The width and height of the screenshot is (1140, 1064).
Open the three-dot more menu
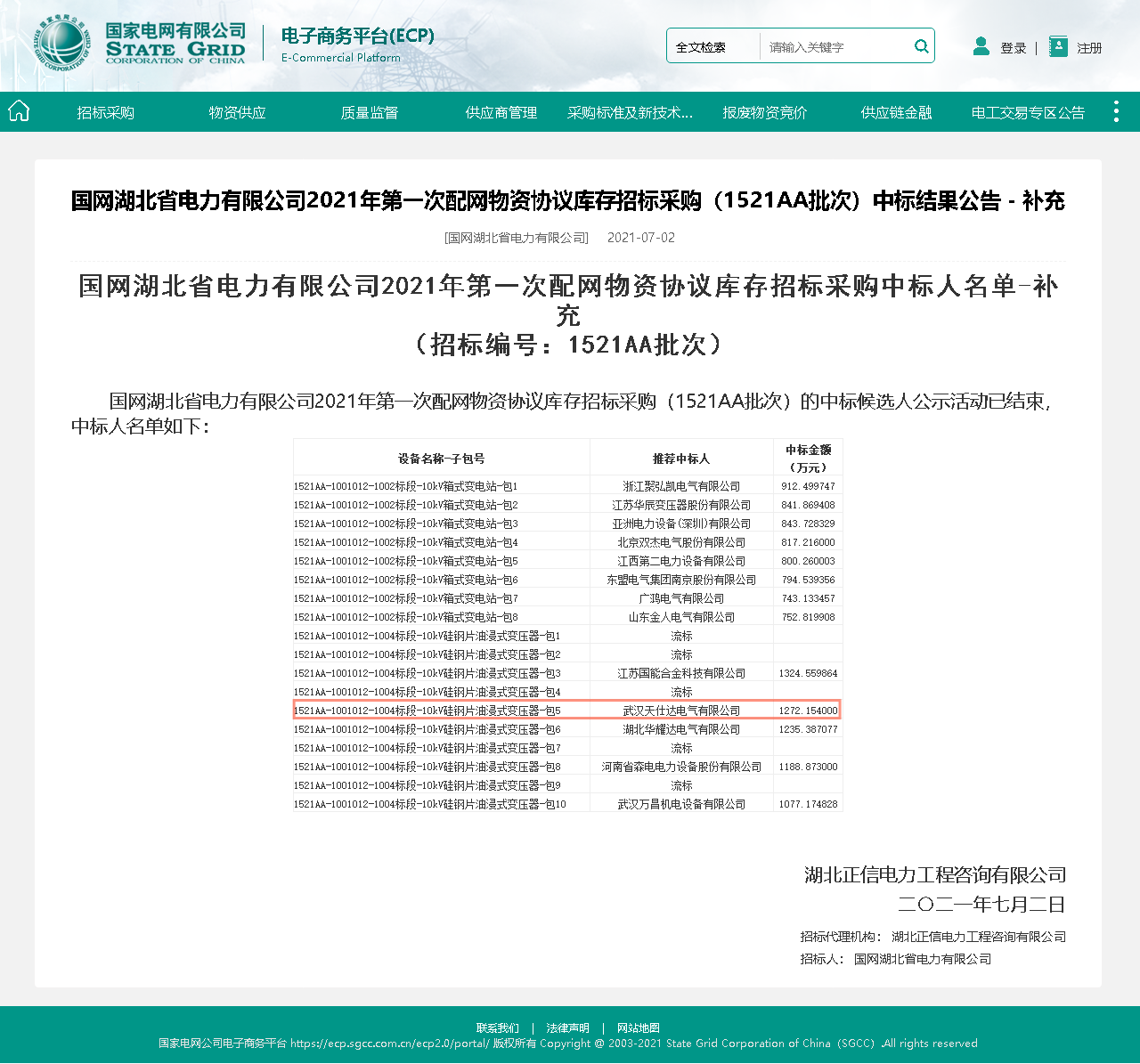tap(1116, 111)
